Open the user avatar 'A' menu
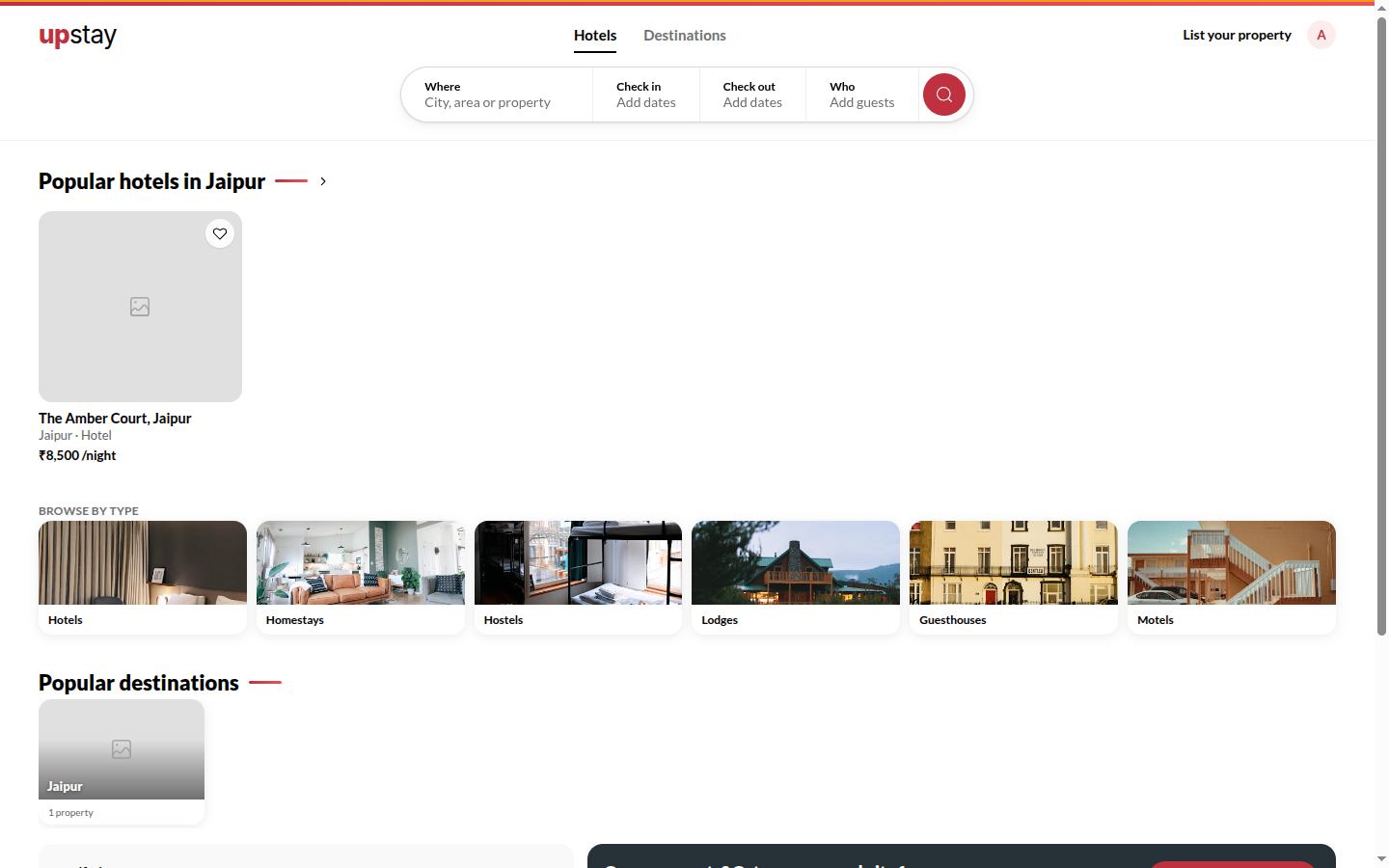Image resolution: width=1389 pixels, height=868 pixels. [x=1321, y=35]
